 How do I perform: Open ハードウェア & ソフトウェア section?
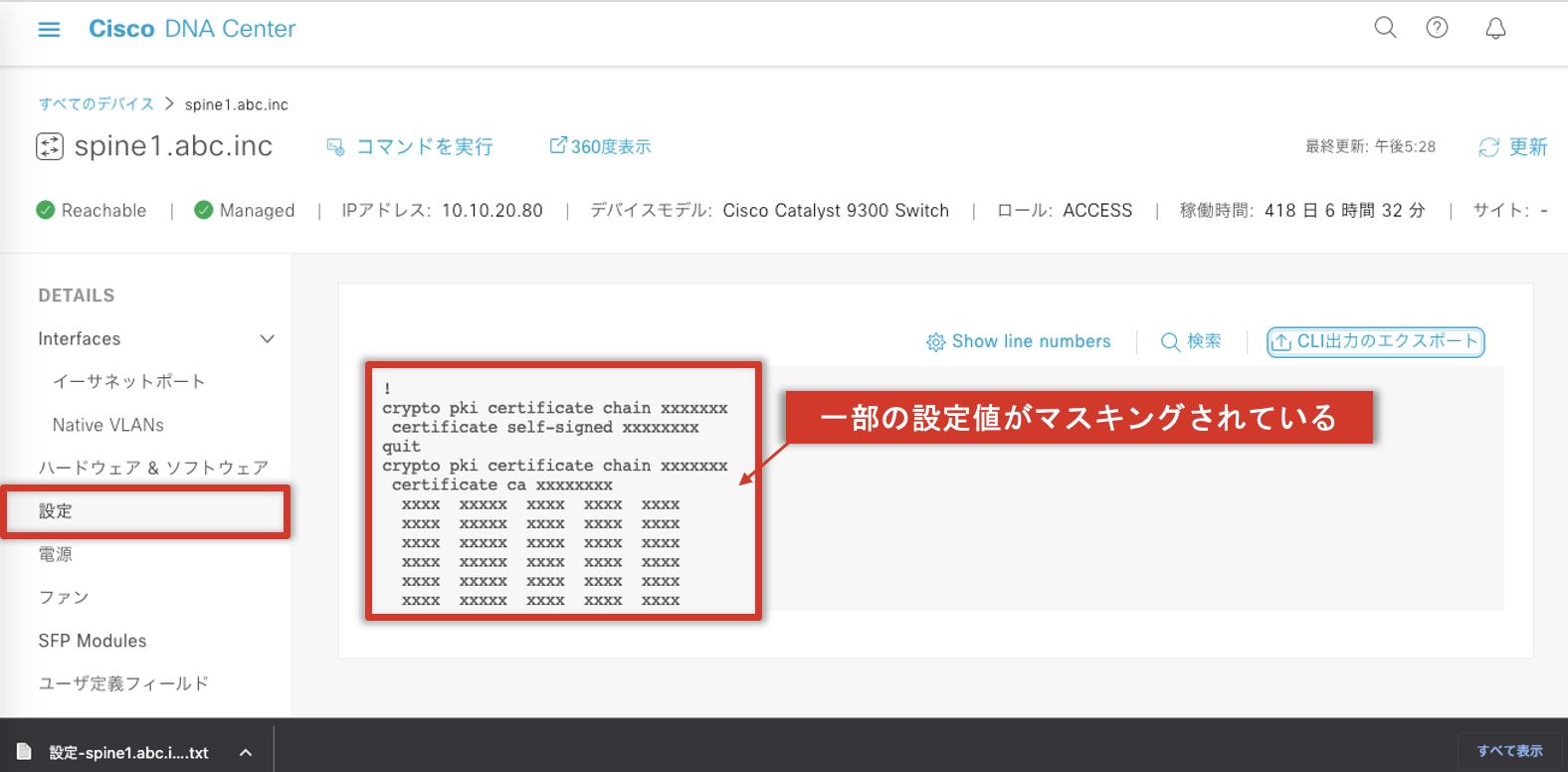pyautogui.click(x=153, y=468)
